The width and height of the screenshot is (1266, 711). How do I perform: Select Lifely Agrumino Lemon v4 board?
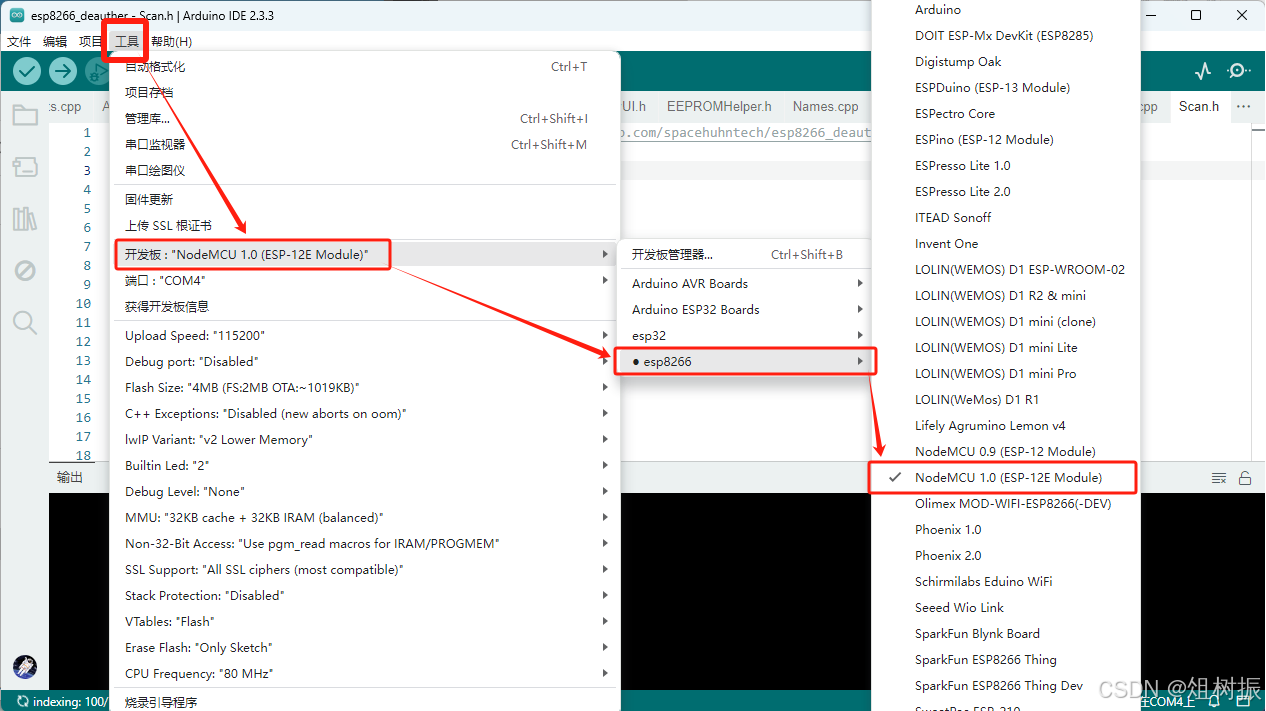point(1005,425)
